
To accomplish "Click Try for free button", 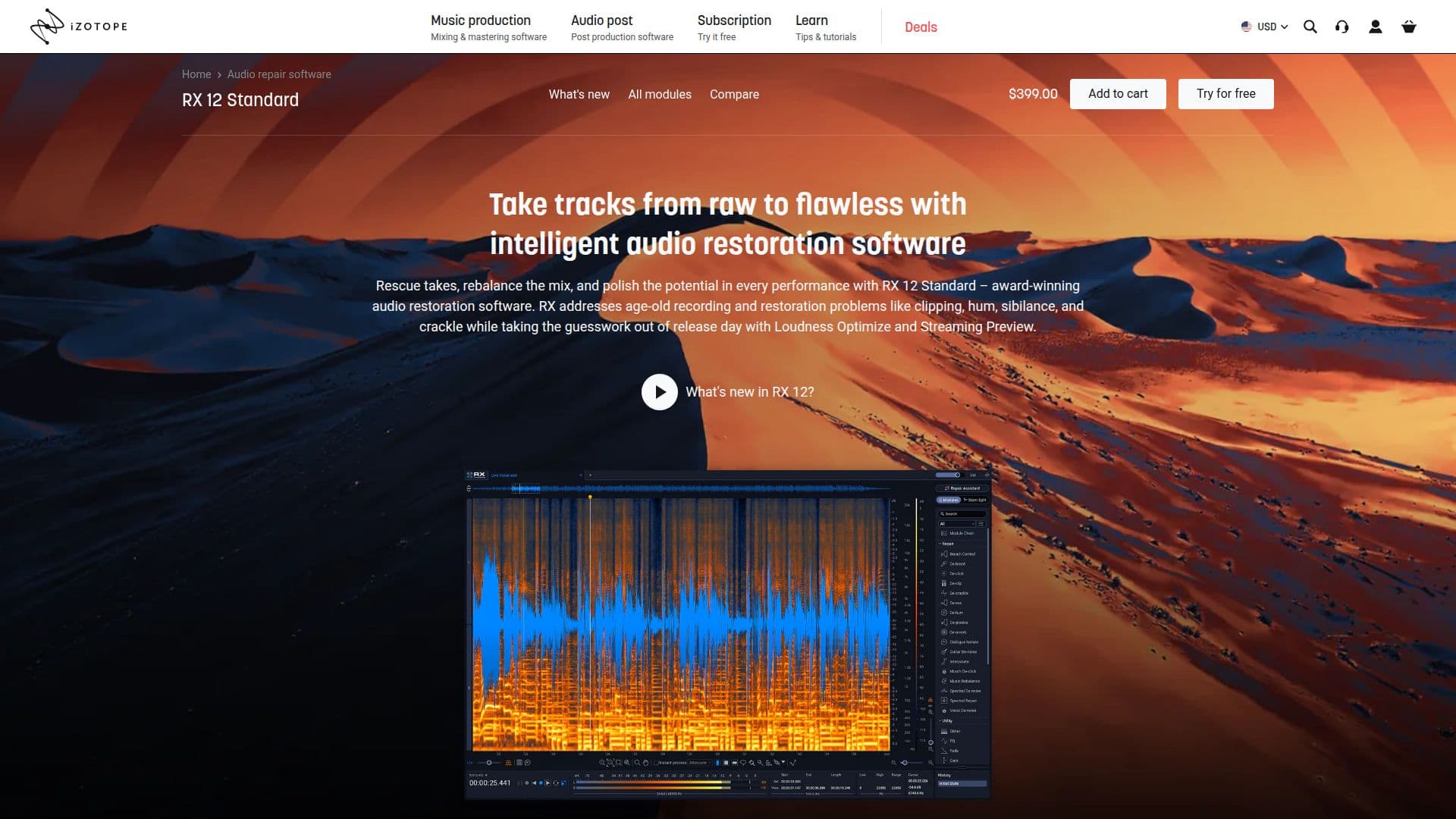I will 1225,94.
